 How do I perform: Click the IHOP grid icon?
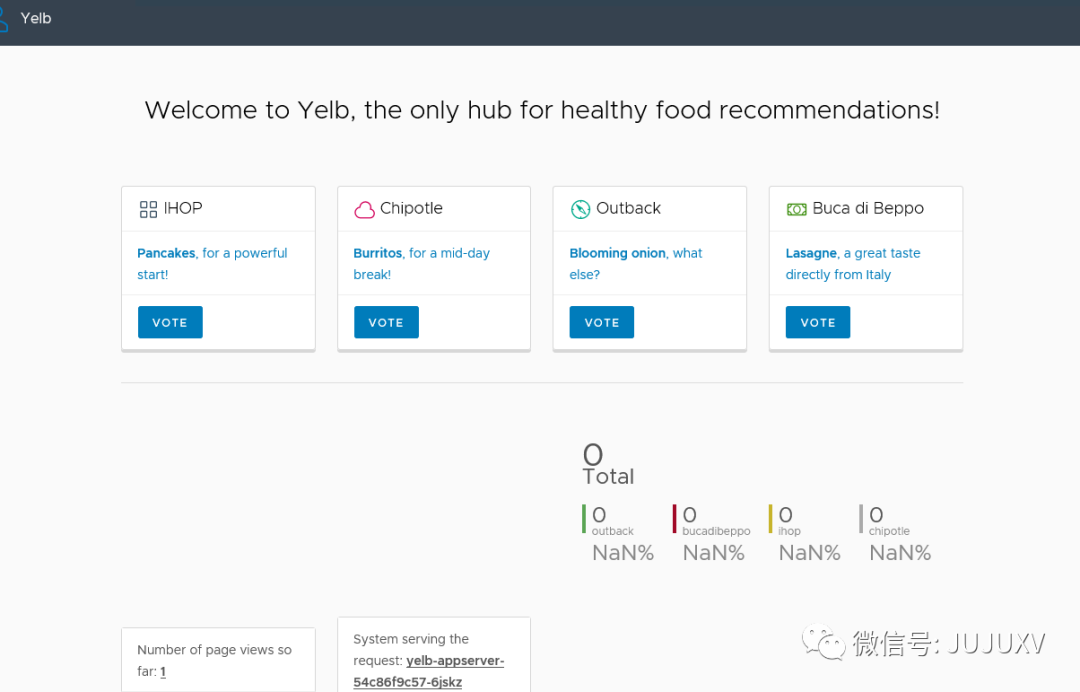(148, 209)
